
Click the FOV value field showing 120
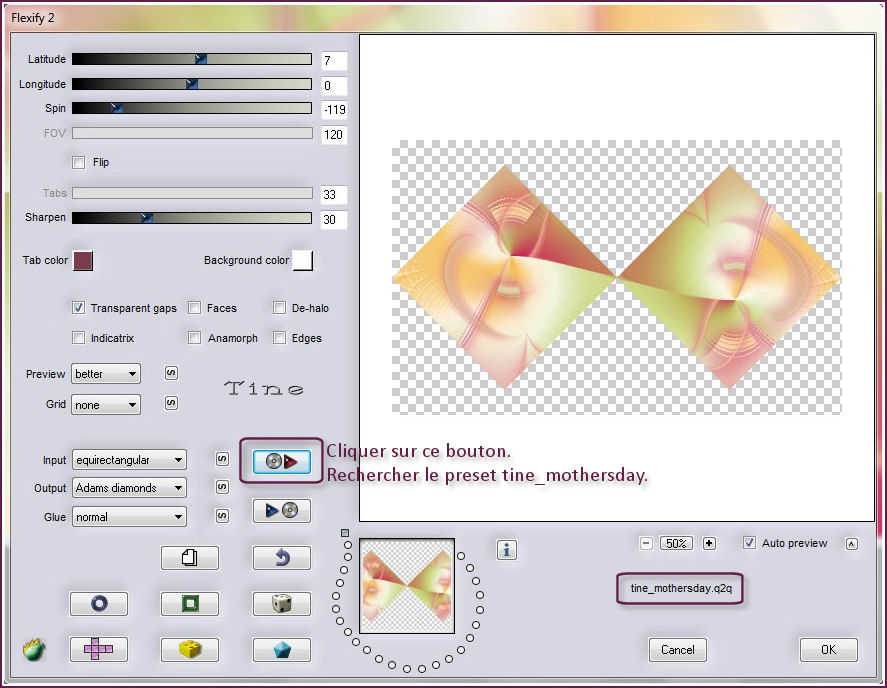click(334, 135)
